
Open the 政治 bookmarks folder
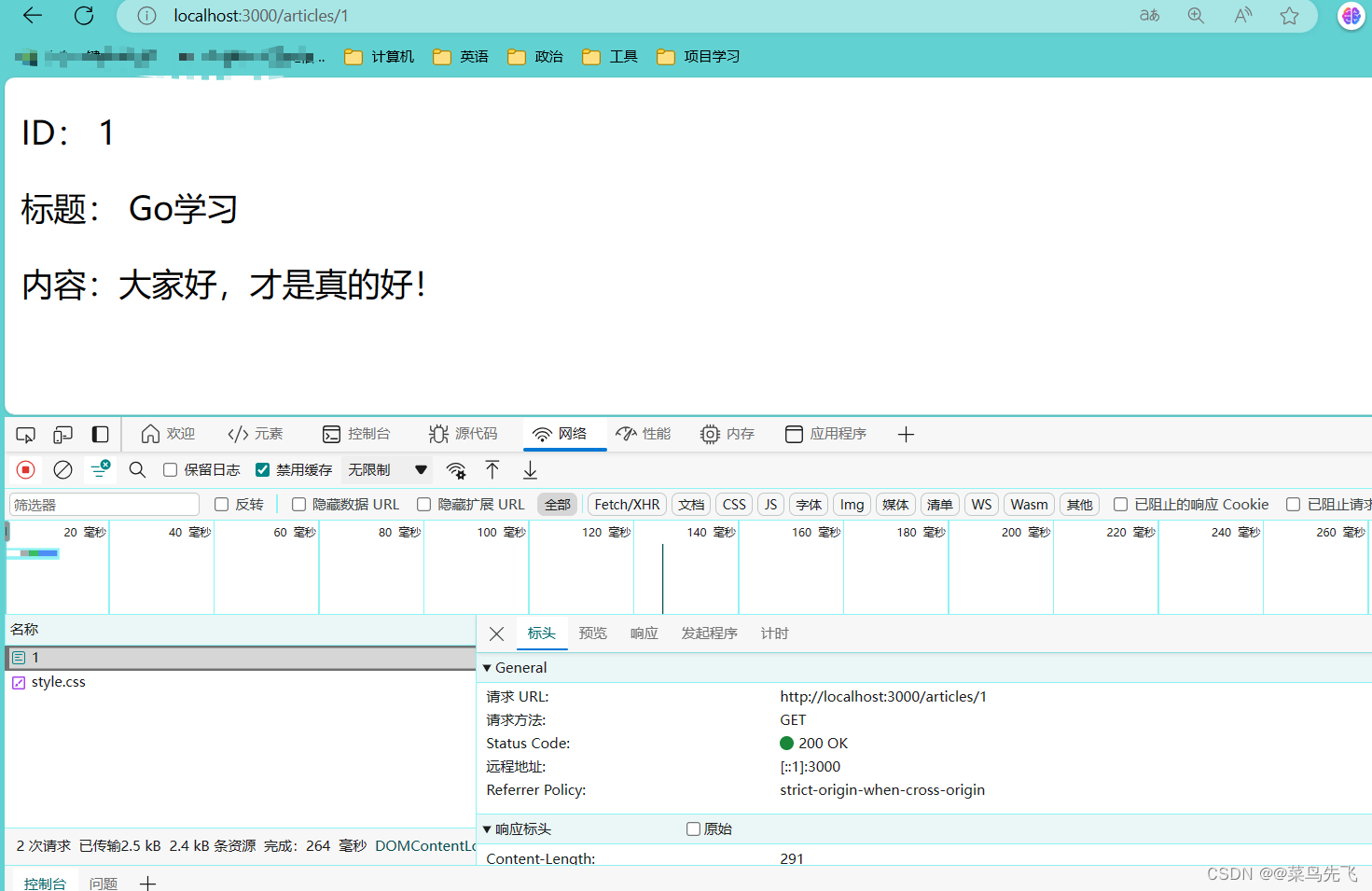pyautogui.click(x=535, y=57)
